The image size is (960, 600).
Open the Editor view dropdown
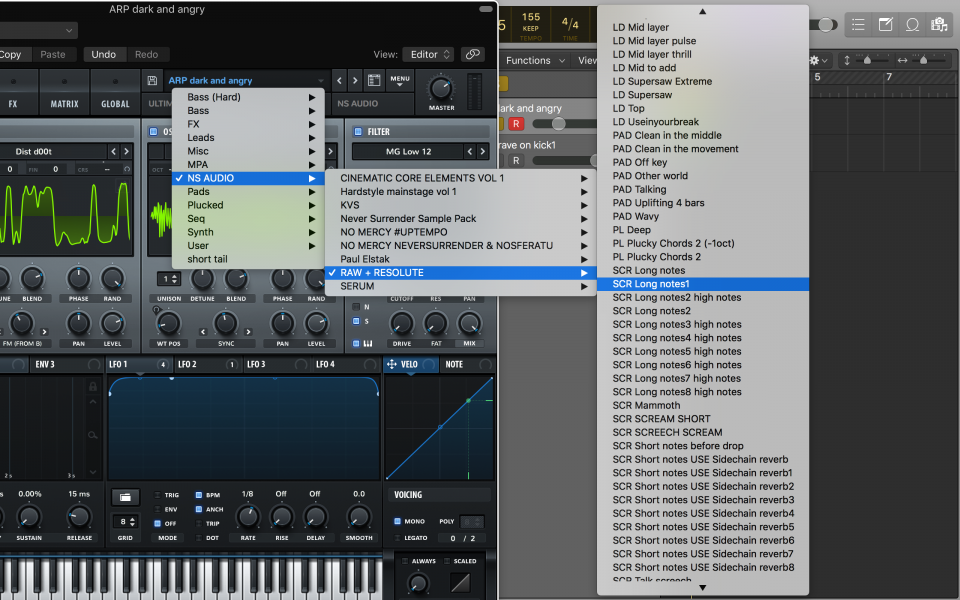[x=429, y=54]
